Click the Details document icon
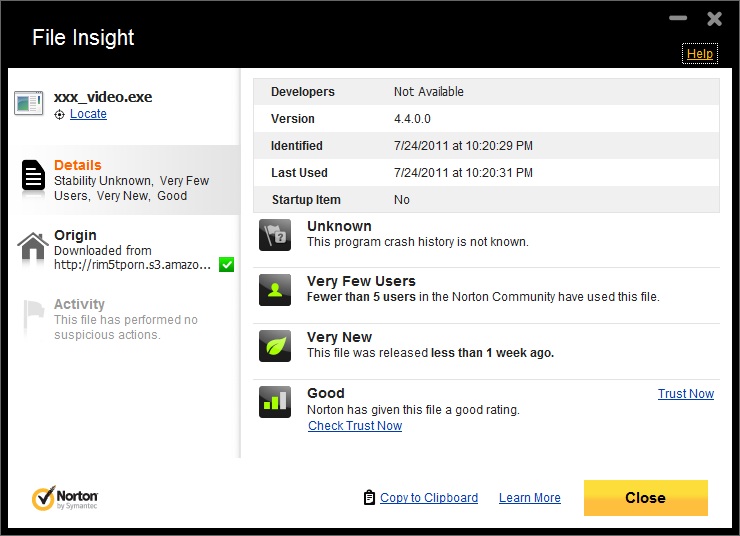 pyautogui.click(x=34, y=176)
